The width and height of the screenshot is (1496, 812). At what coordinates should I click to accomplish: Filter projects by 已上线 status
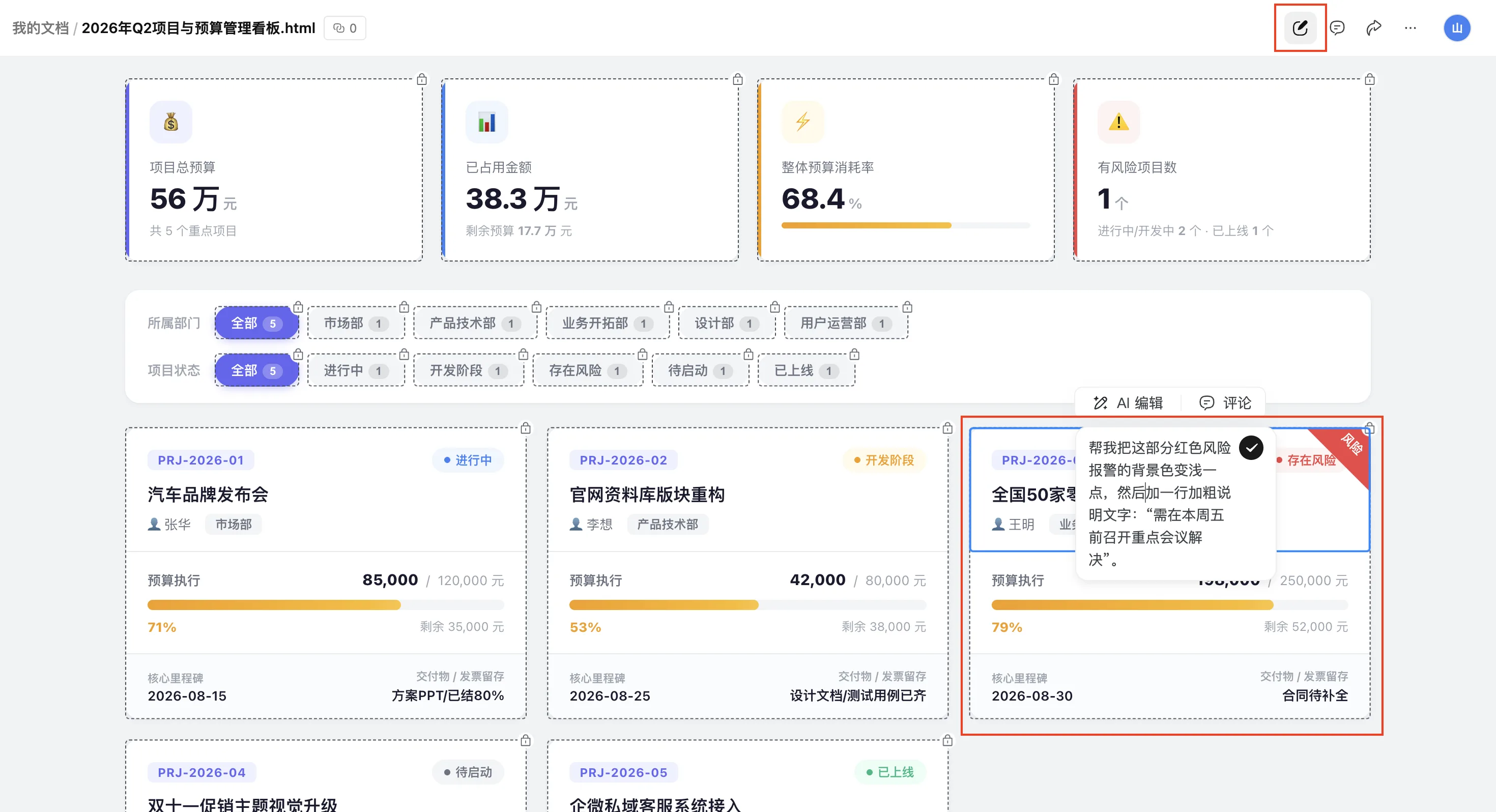click(806, 370)
